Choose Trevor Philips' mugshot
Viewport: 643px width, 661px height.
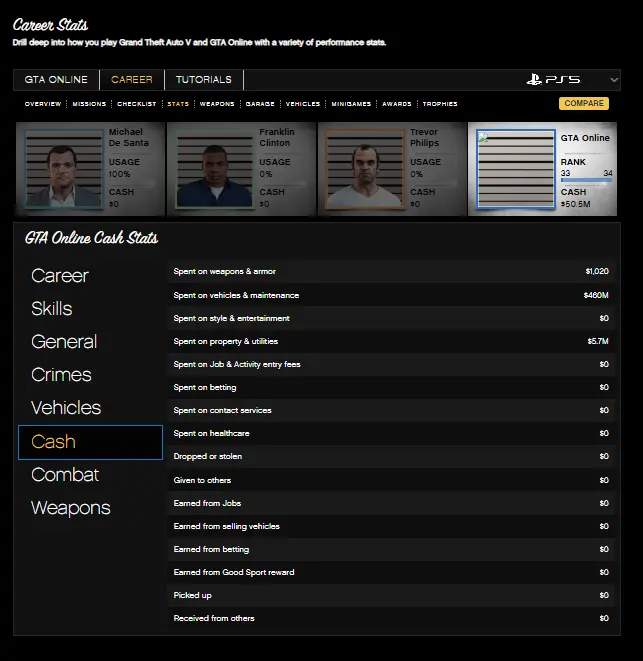[x=366, y=168]
